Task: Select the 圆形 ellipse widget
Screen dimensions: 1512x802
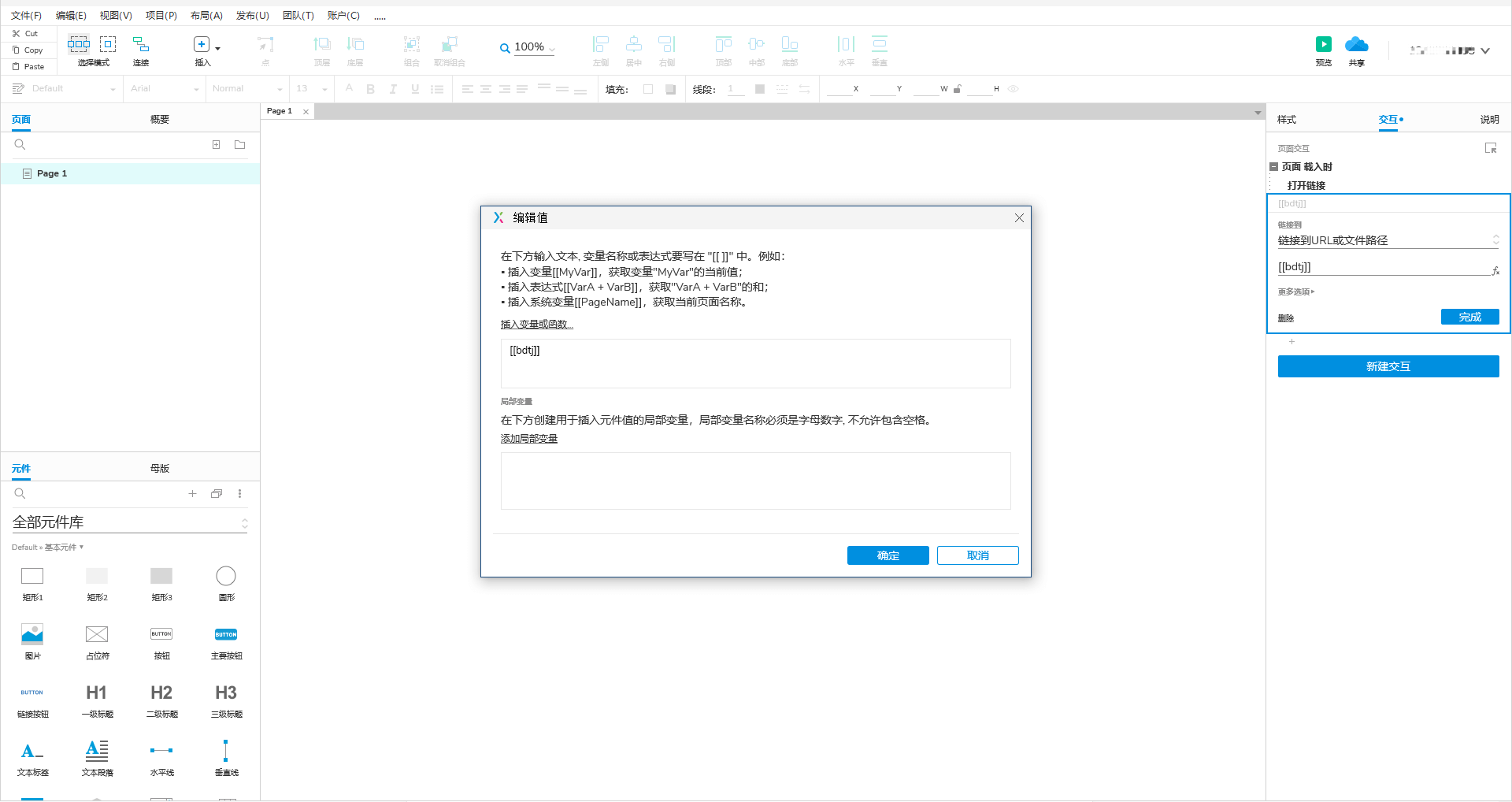Action: tap(226, 584)
